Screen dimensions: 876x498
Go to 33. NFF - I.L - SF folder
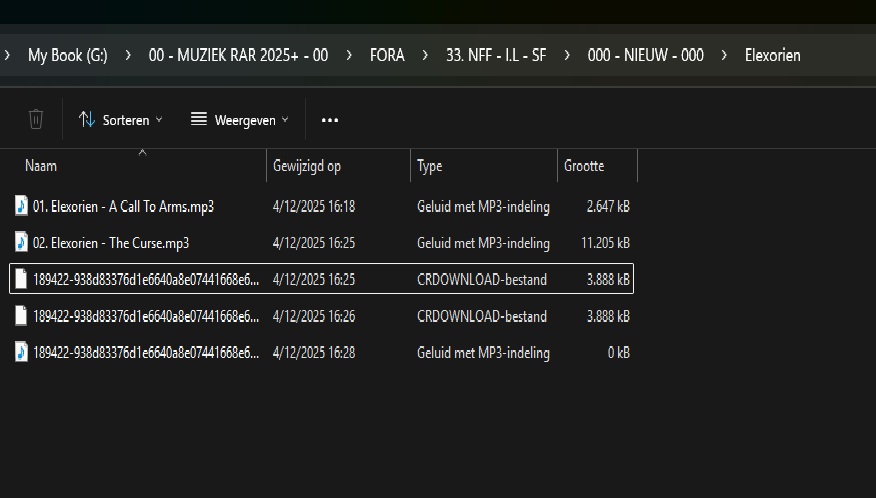496,55
